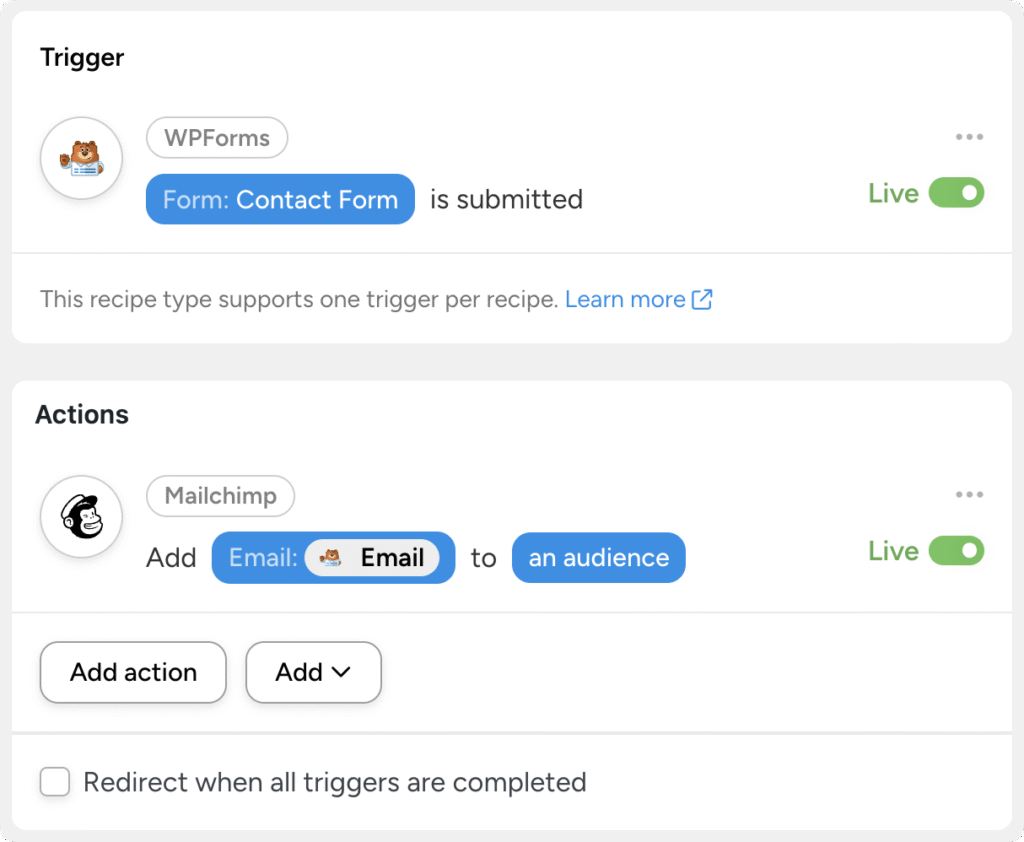Select the WPForms integration badge
Viewport: 1024px width, 842px height.
tap(217, 137)
